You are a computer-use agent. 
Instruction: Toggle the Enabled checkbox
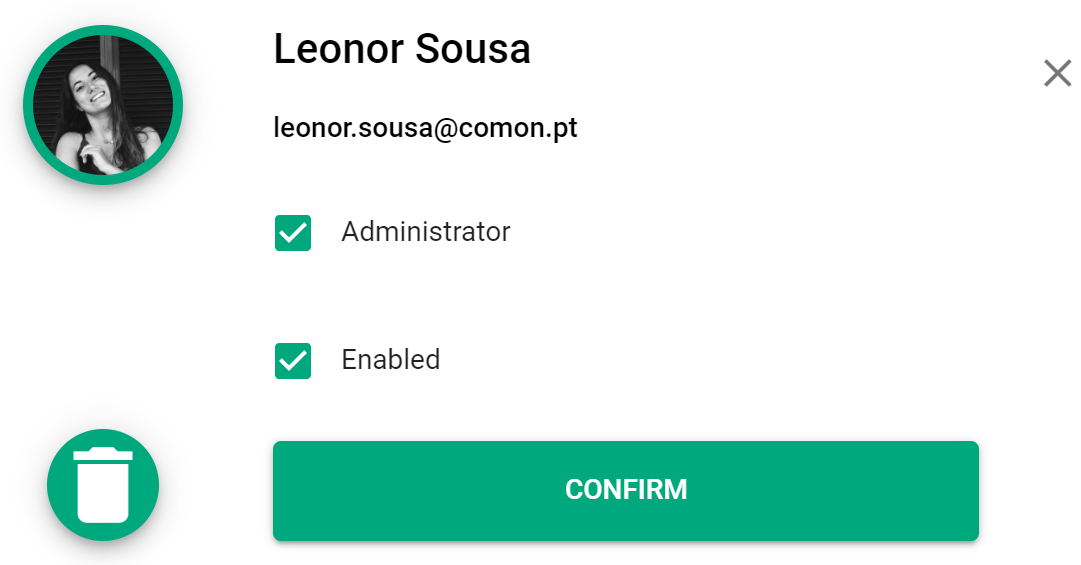coord(293,361)
